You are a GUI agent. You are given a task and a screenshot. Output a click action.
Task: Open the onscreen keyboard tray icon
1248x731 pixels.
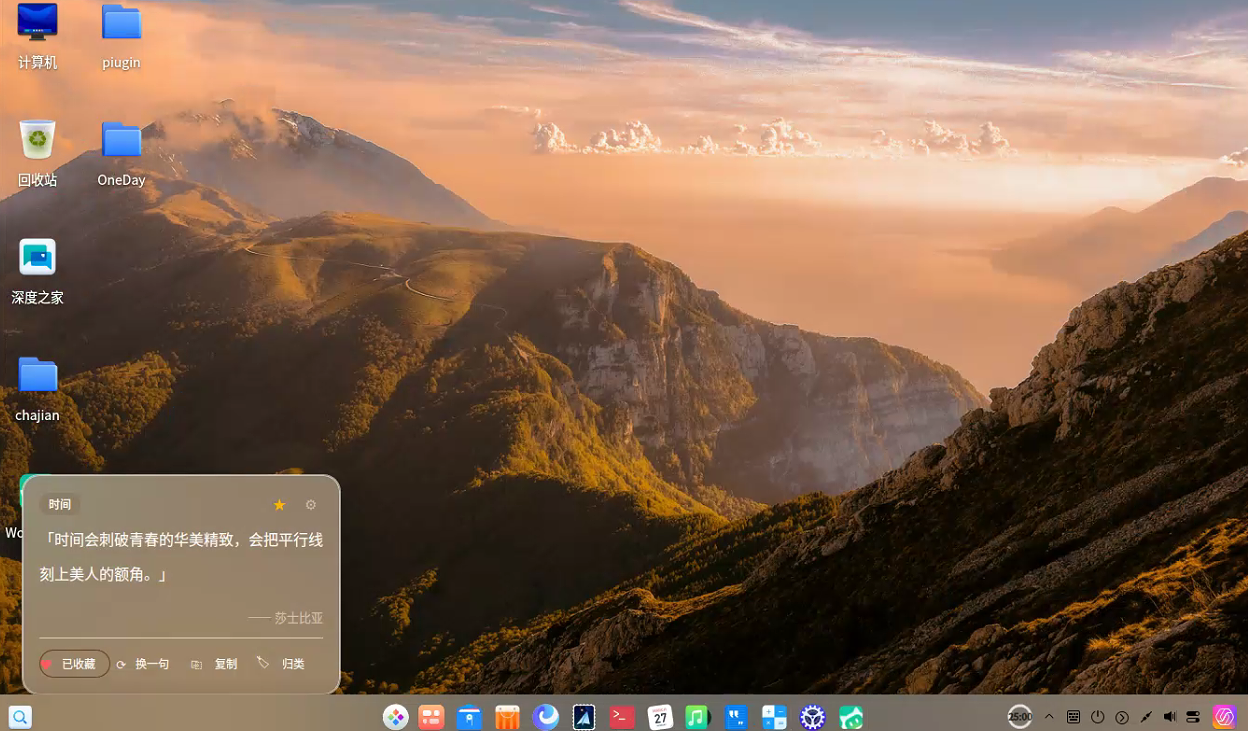pos(1073,716)
